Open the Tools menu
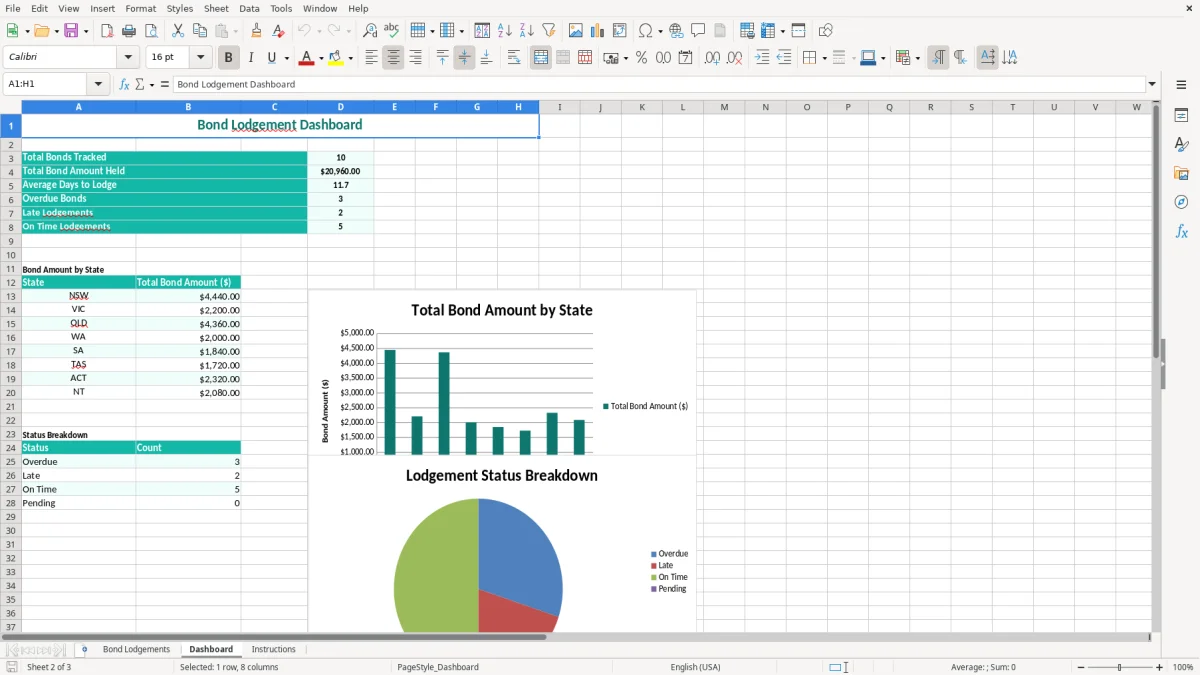This screenshot has width=1200, height=675. click(x=281, y=8)
